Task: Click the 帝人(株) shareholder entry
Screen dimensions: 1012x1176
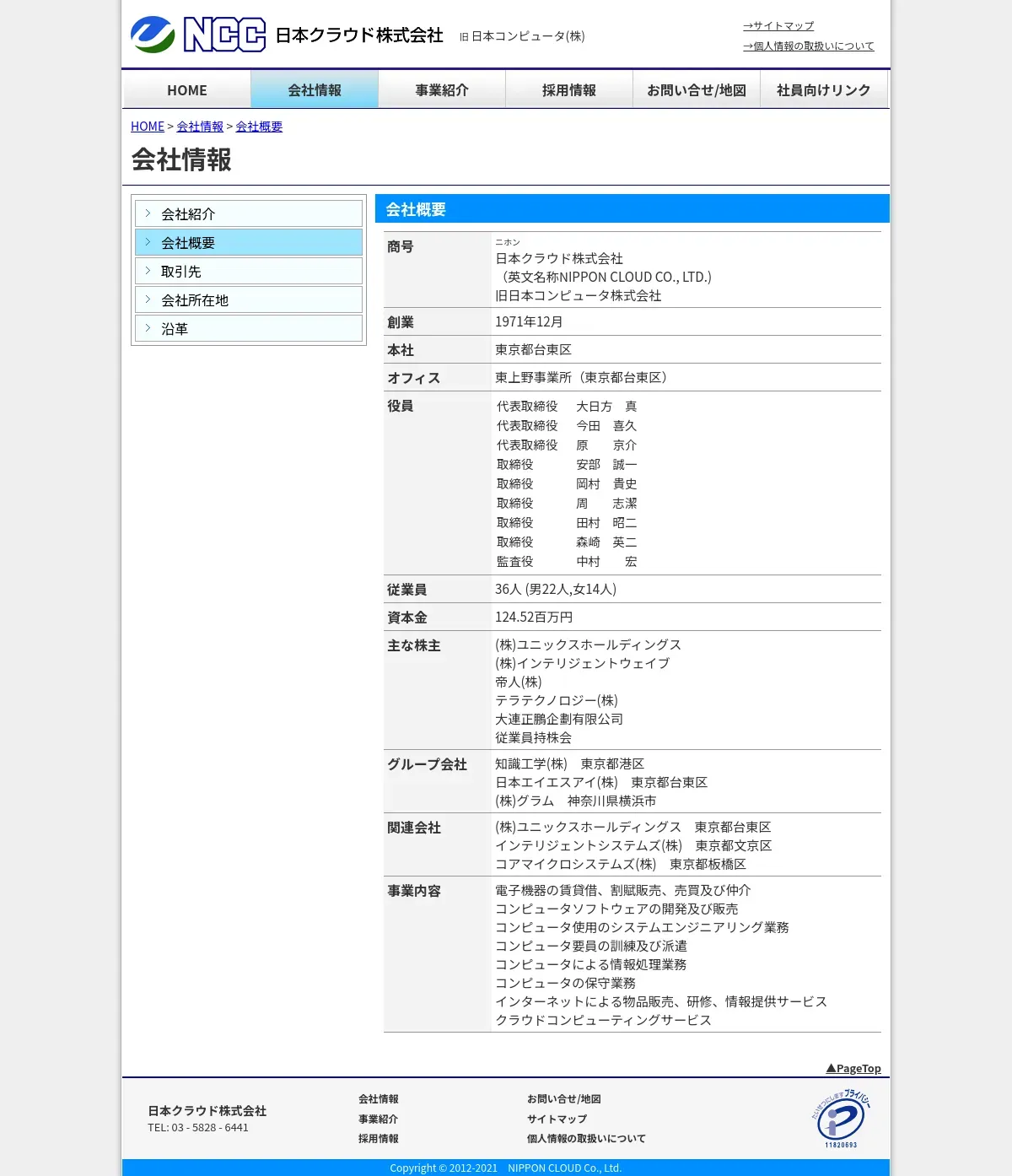Action: click(x=519, y=682)
